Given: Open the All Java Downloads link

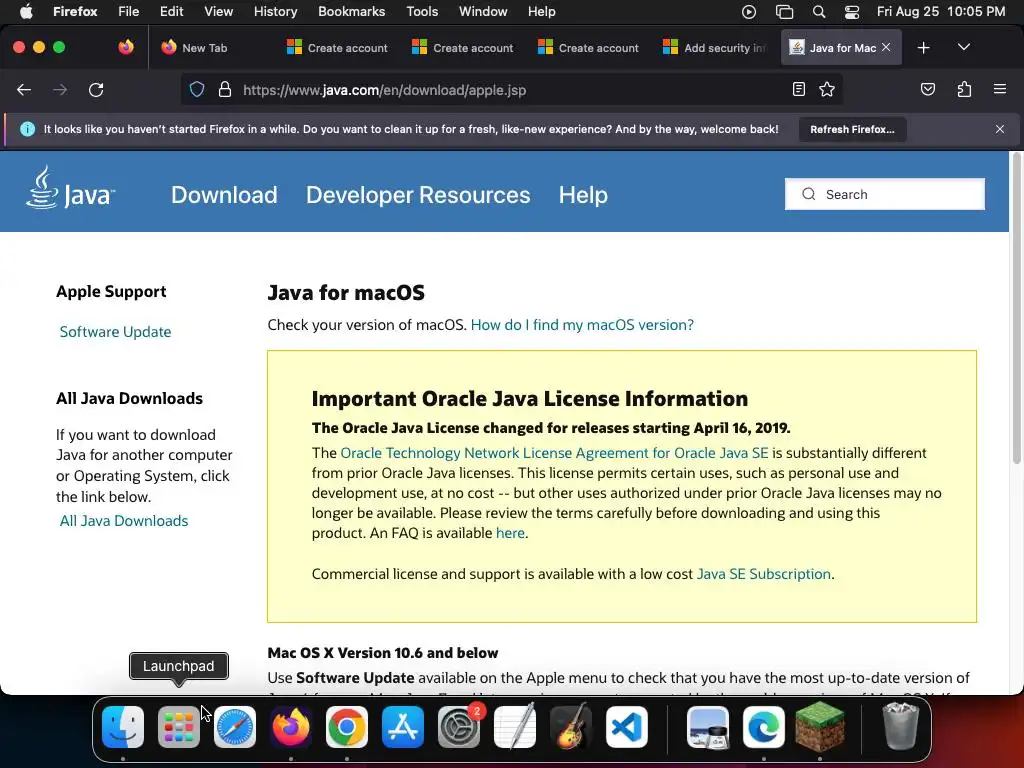Looking at the screenshot, I should (x=124, y=520).
